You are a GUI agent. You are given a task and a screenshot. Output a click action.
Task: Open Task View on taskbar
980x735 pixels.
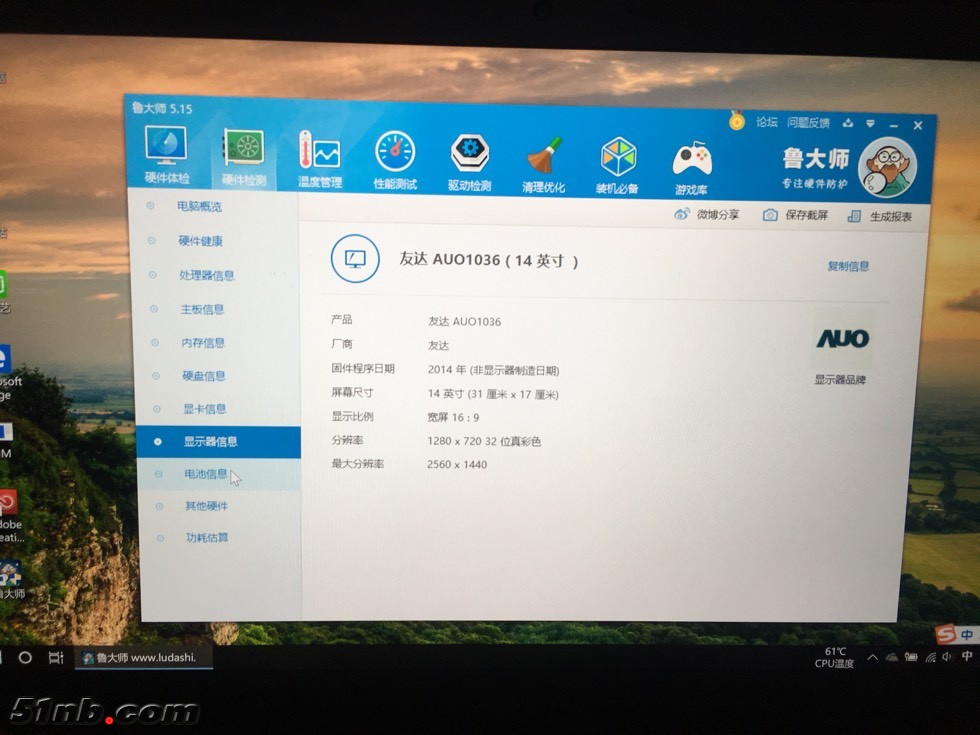pyautogui.click(x=56, y=658)
